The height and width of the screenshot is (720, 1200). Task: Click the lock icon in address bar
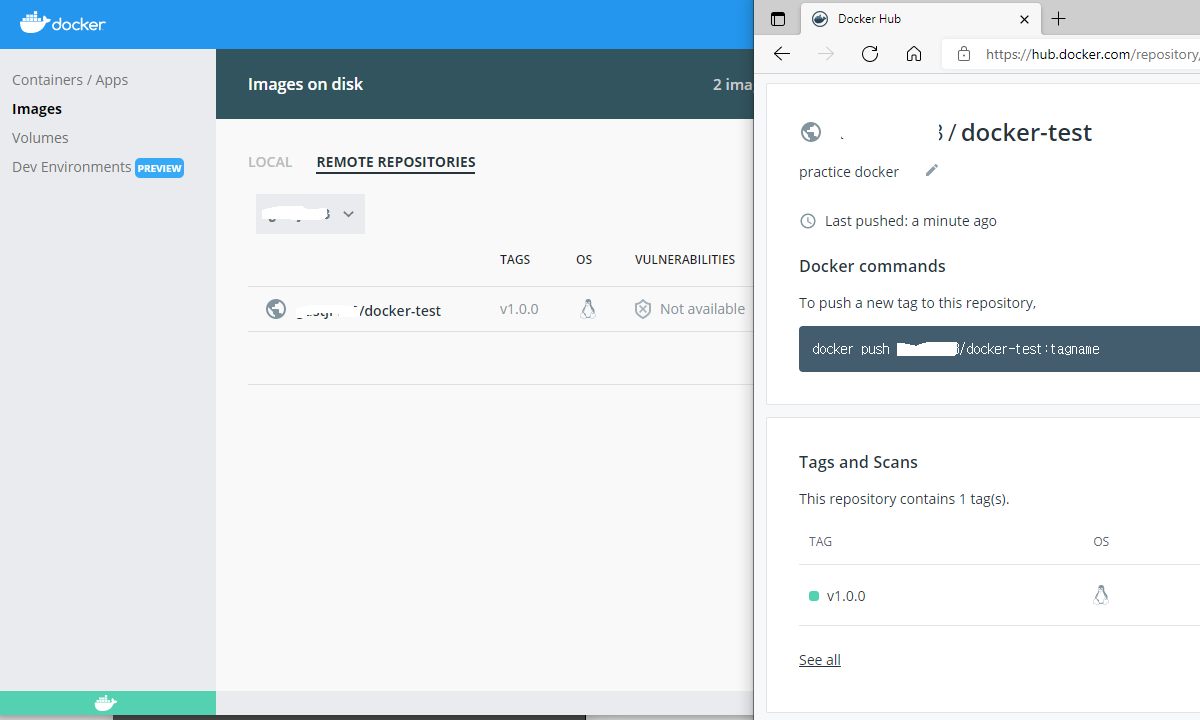(x=964, y=54)
